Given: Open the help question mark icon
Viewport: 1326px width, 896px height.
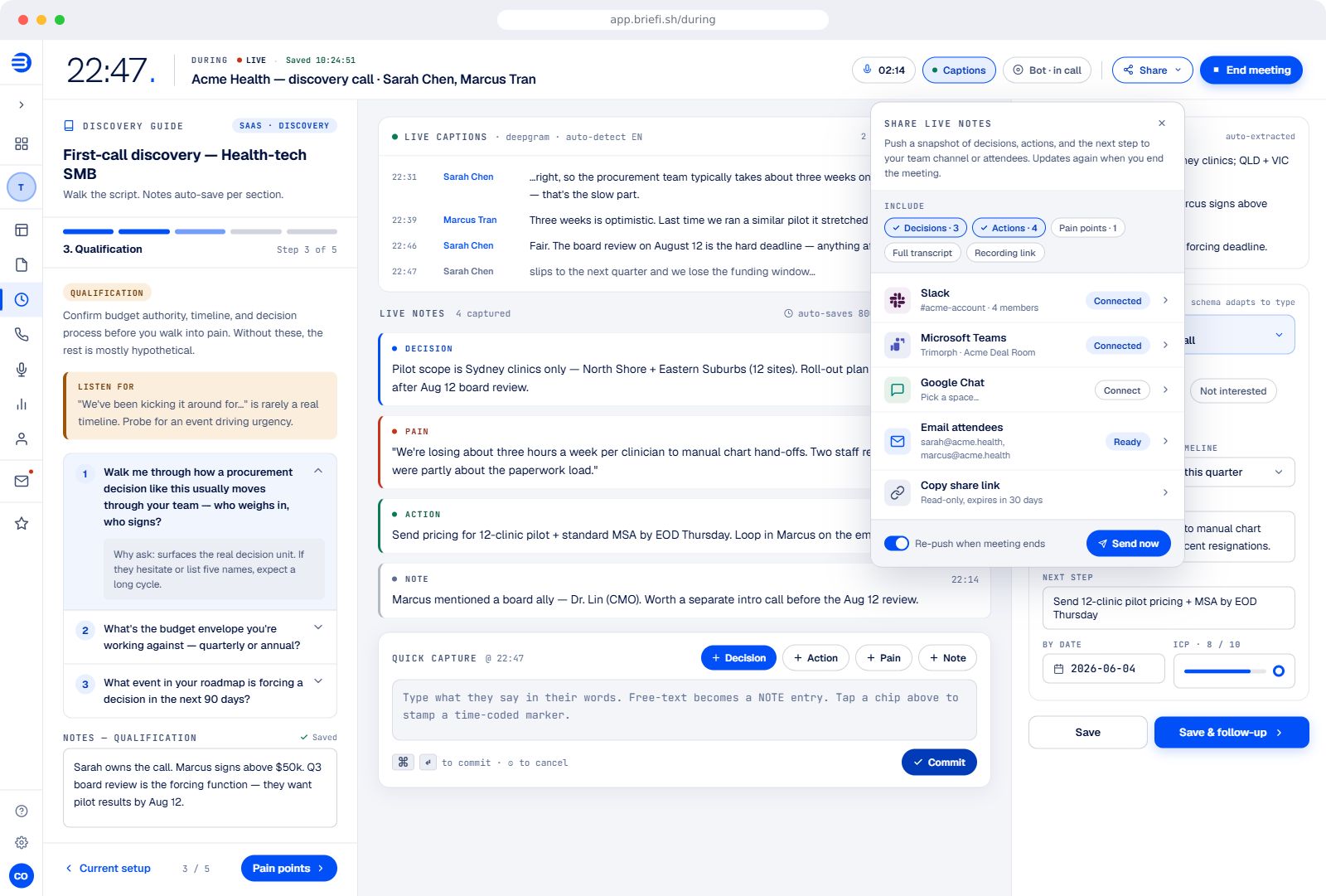Looking at the screenshot, I should [22, 811].
